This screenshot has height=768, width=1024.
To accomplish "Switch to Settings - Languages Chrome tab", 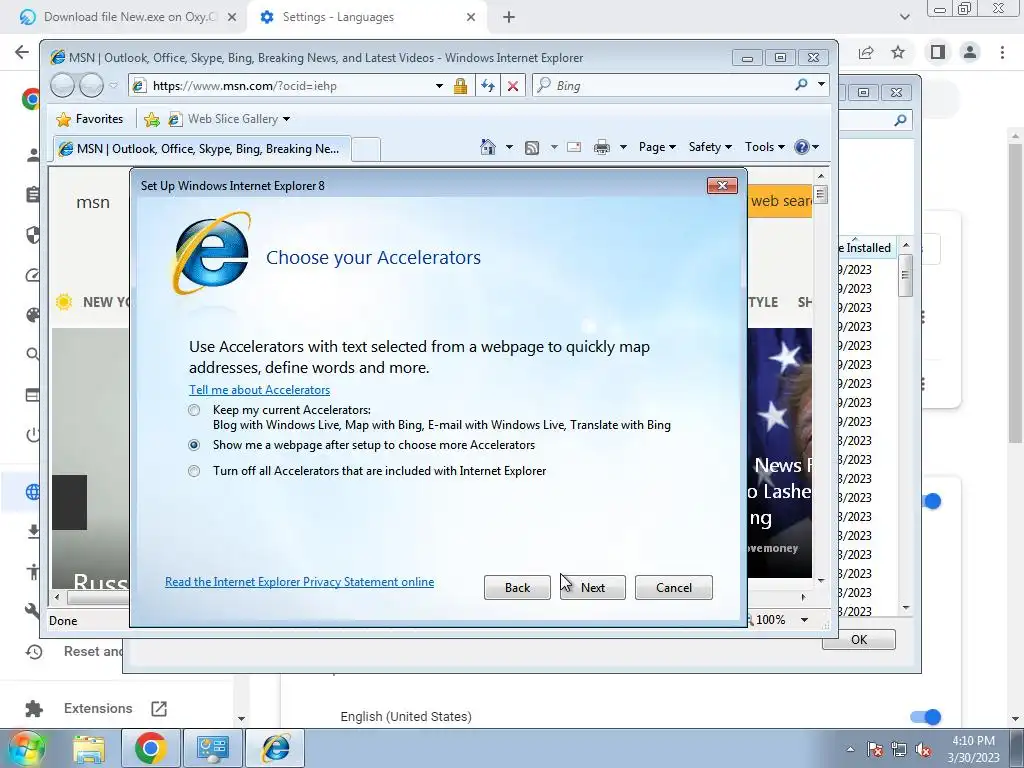I will point(368,17).
